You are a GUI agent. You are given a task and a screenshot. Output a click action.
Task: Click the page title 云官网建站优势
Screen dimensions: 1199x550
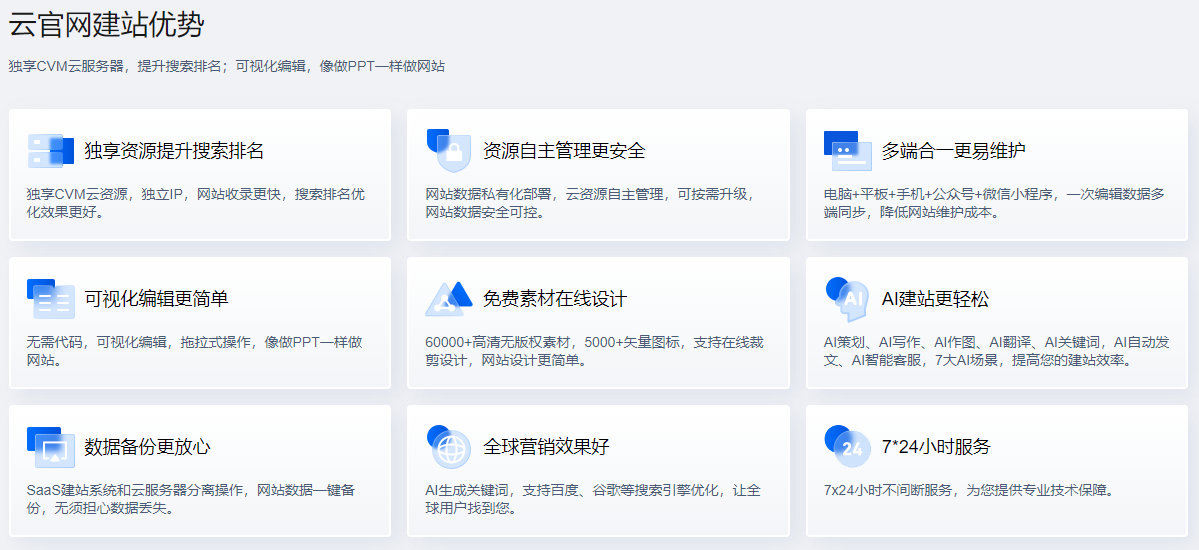(x=106, y=25)
